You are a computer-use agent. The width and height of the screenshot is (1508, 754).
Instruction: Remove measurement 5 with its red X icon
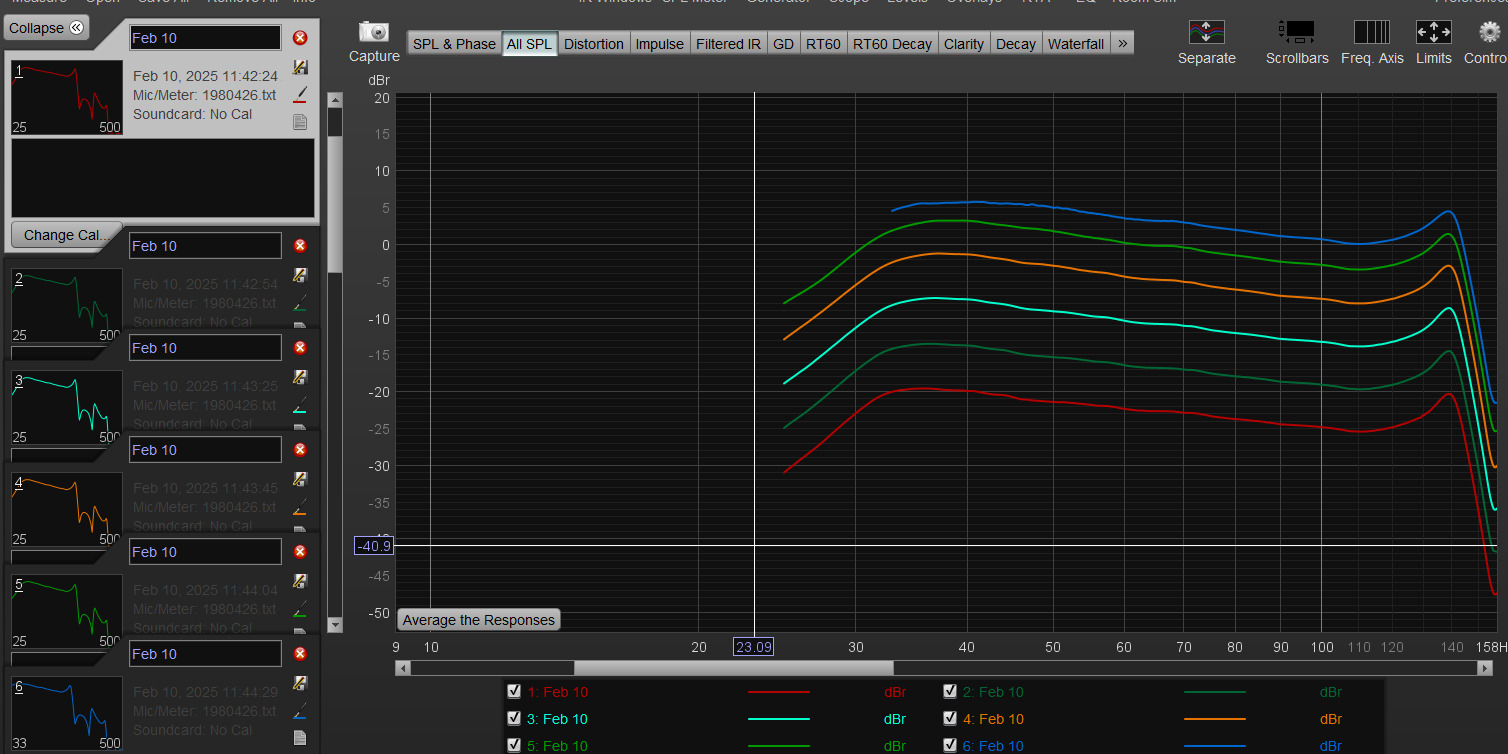pos(300,552)
